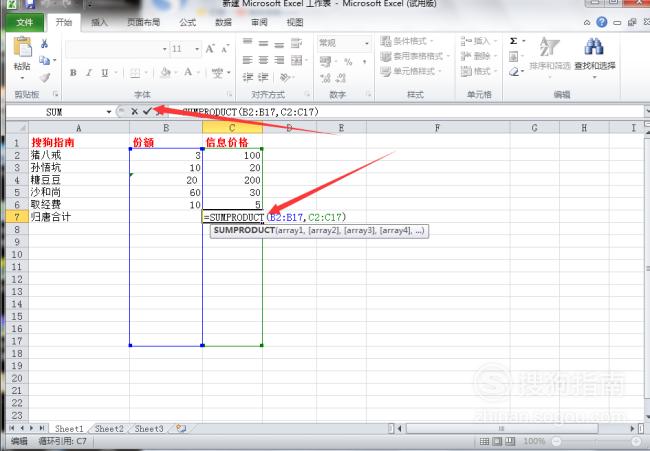Click the increase indent icon
The width and height of the screenshot is (650, 451).
[x=263, y=77]
